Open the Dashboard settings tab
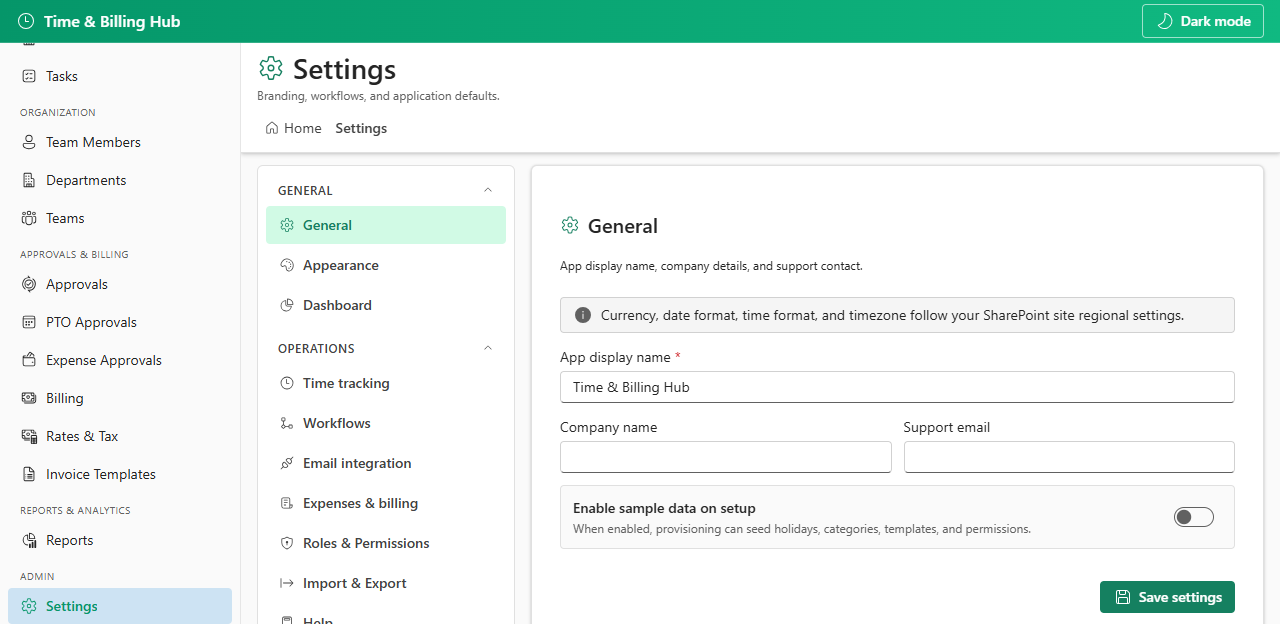 click(386, 305)
